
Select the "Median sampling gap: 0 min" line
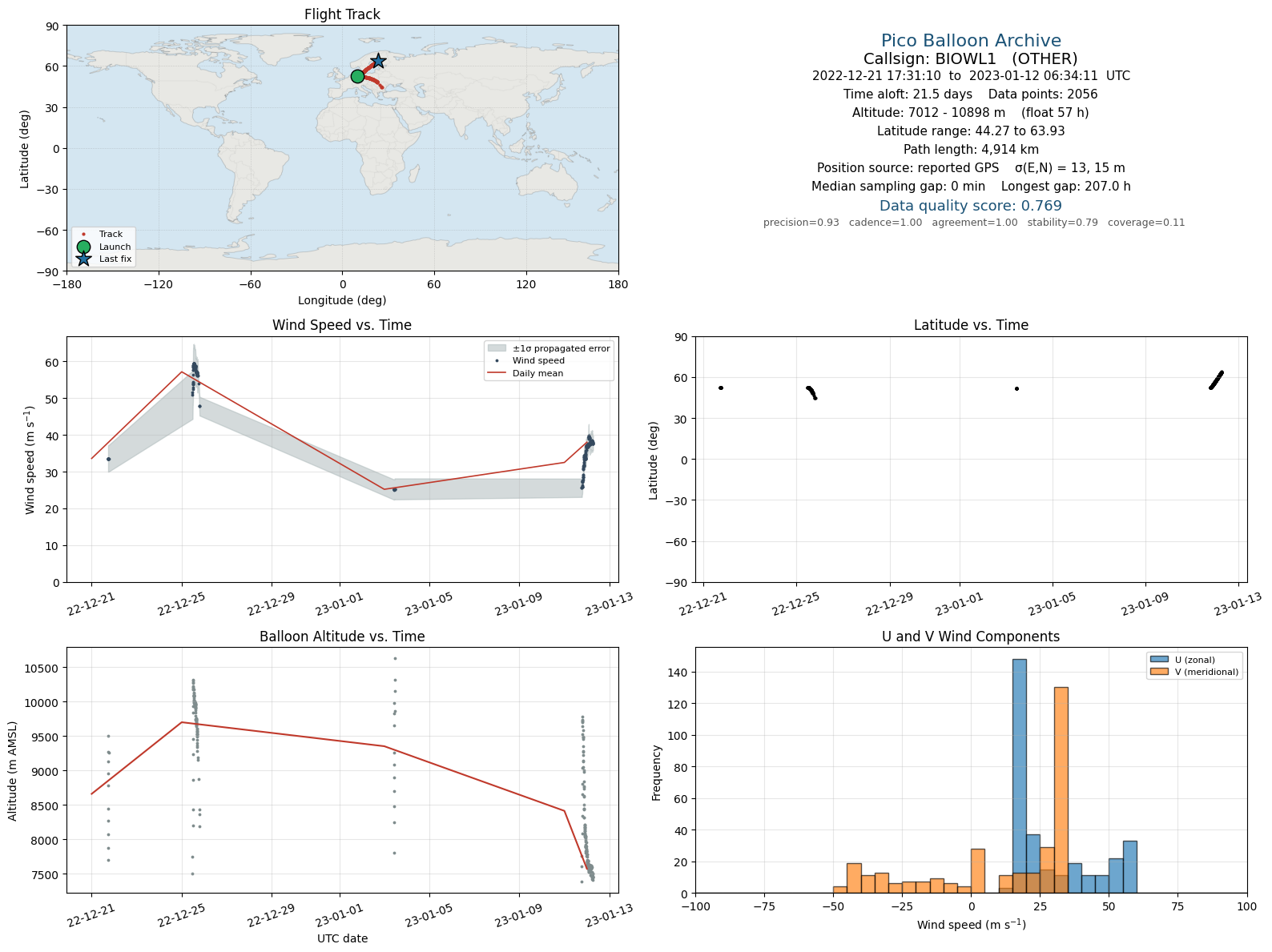coord(971,187)
